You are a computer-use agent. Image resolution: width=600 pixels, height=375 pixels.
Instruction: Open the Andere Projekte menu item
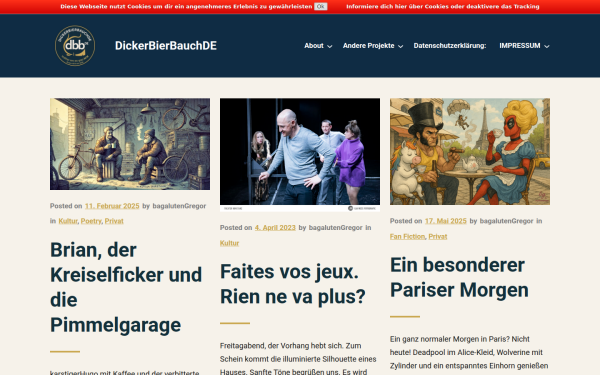368,46
